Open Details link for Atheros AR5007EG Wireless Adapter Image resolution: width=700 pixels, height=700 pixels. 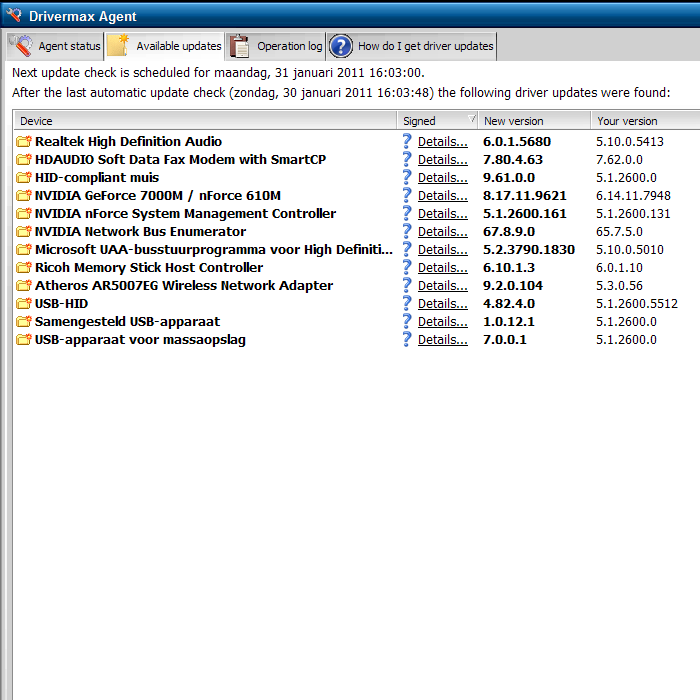(x=443, y=285)
